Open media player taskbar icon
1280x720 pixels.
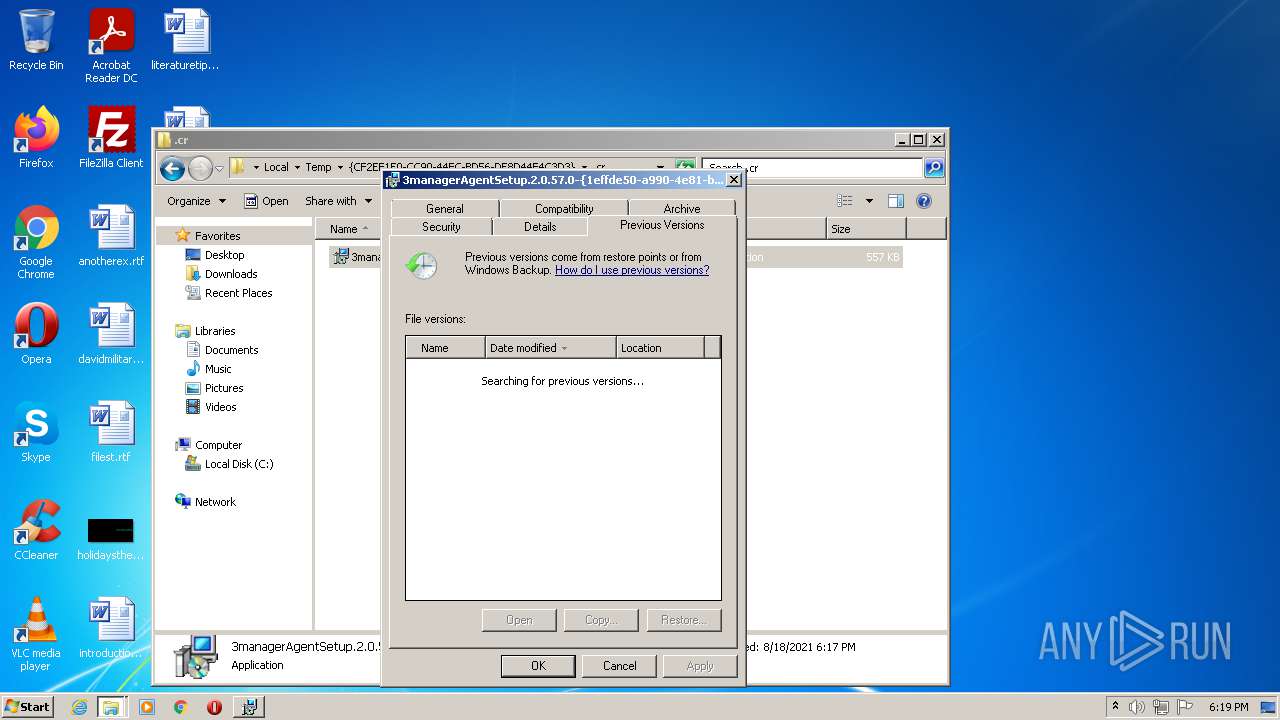pyautogui.click(x=147, y=707)
